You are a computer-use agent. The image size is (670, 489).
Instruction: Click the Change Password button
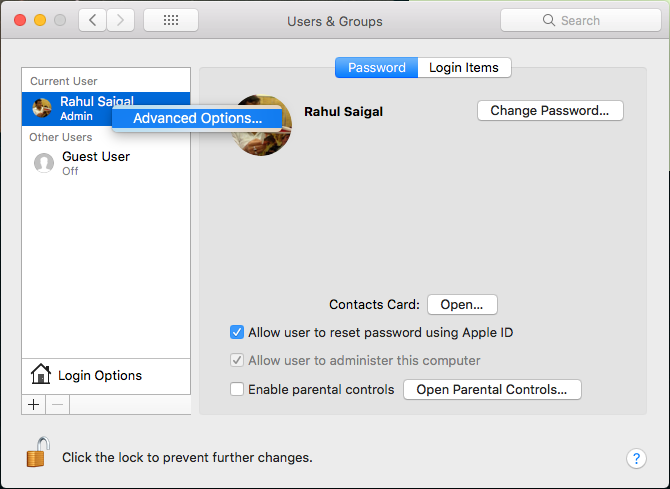(x=549, y=111)
